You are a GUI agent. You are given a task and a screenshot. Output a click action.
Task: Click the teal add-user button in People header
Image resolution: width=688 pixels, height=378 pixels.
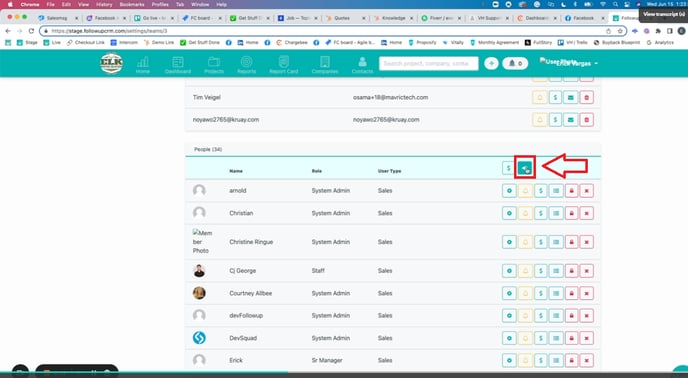click(x=525, y=168)
